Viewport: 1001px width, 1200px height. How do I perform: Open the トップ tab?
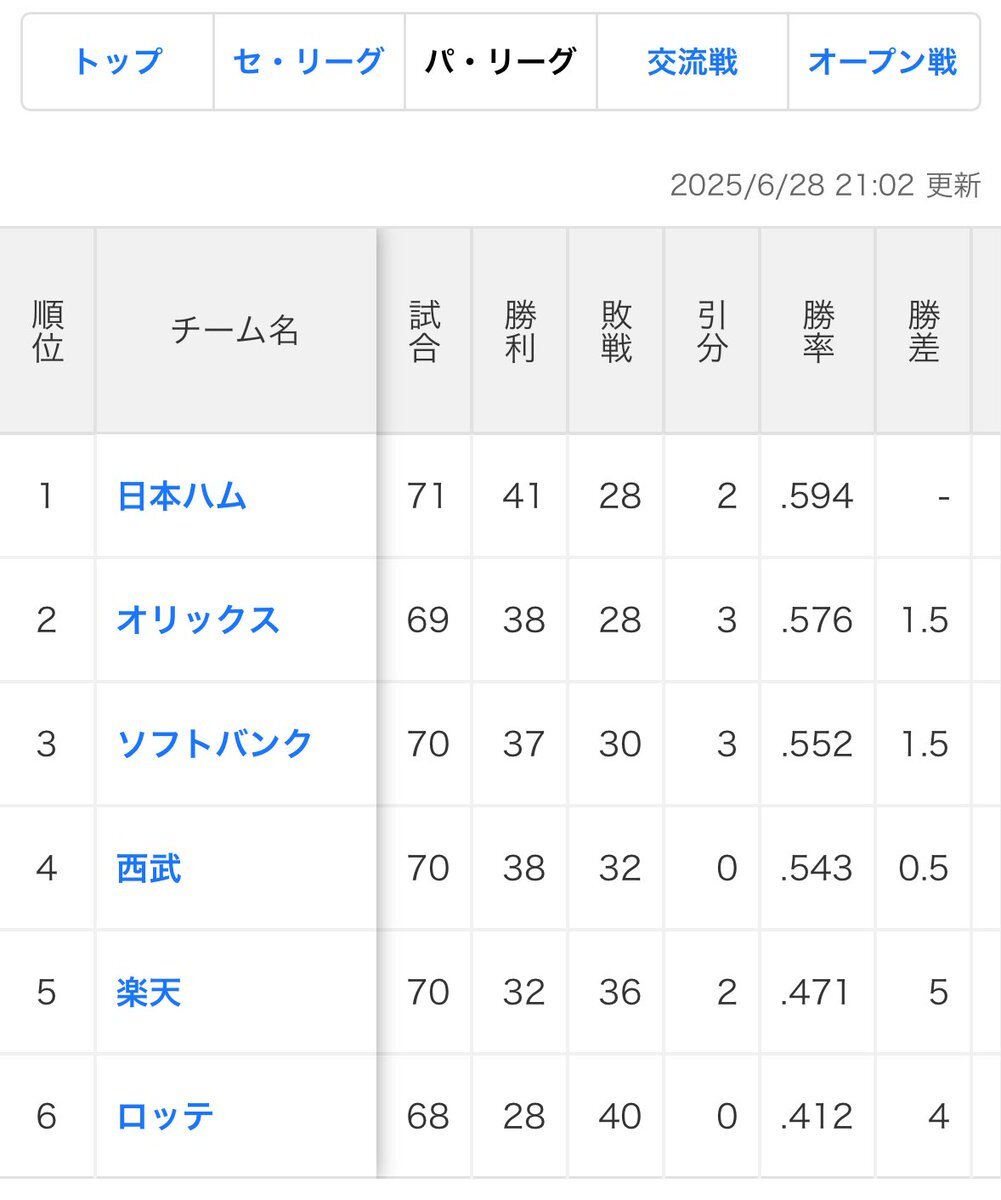tap(117, 62)
